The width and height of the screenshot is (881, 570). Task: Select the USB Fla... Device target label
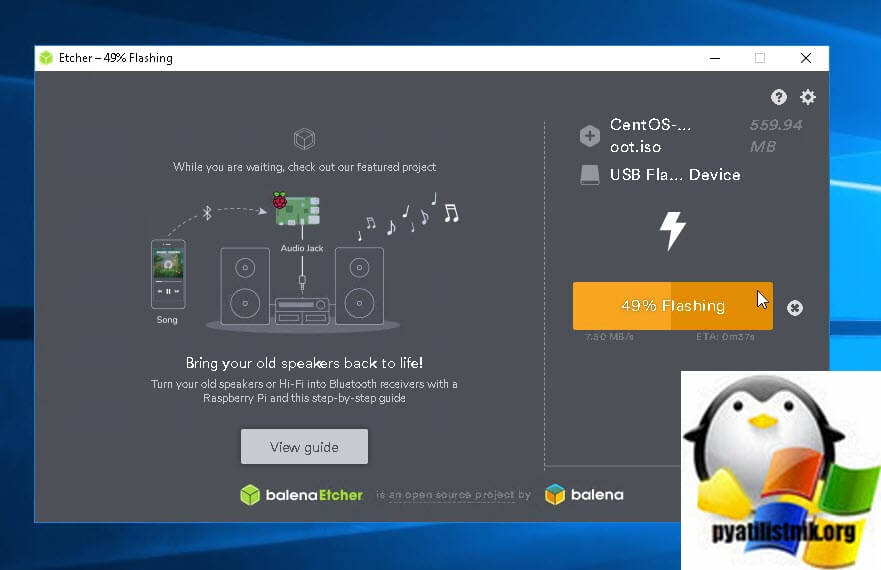675,175
